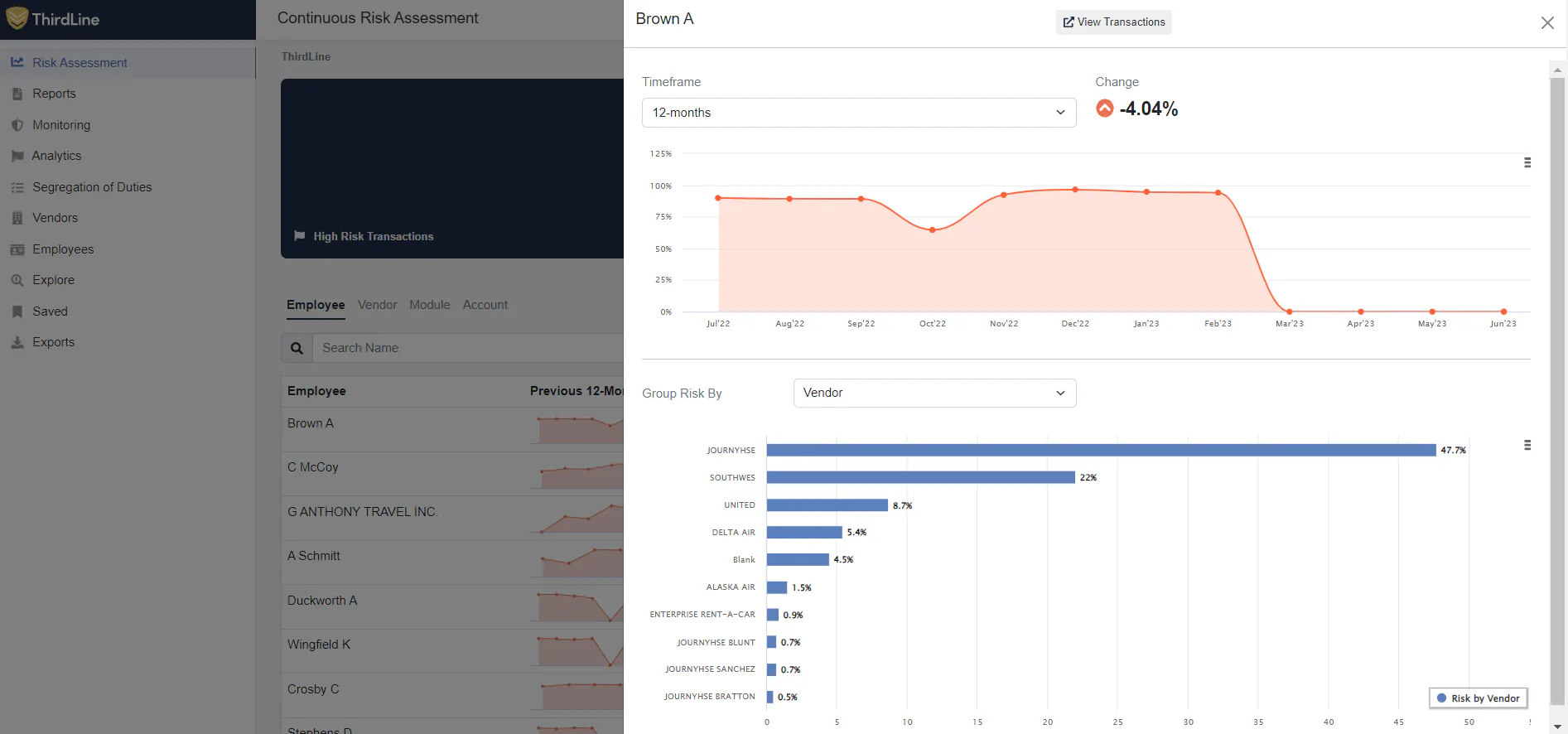
Task: Open the line chart hamburger menu icon
Action: [1527, 163]
